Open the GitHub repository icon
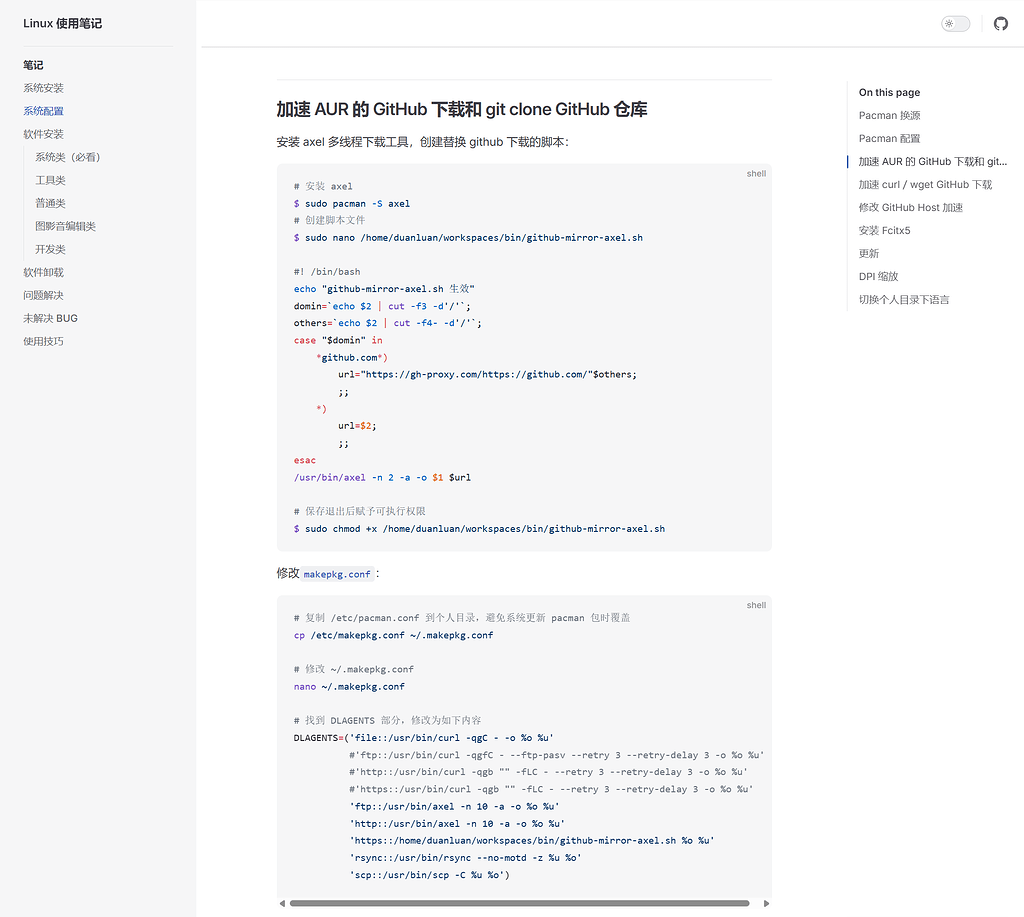Viewport: 1024px width, 917px height. [1000, 24]
